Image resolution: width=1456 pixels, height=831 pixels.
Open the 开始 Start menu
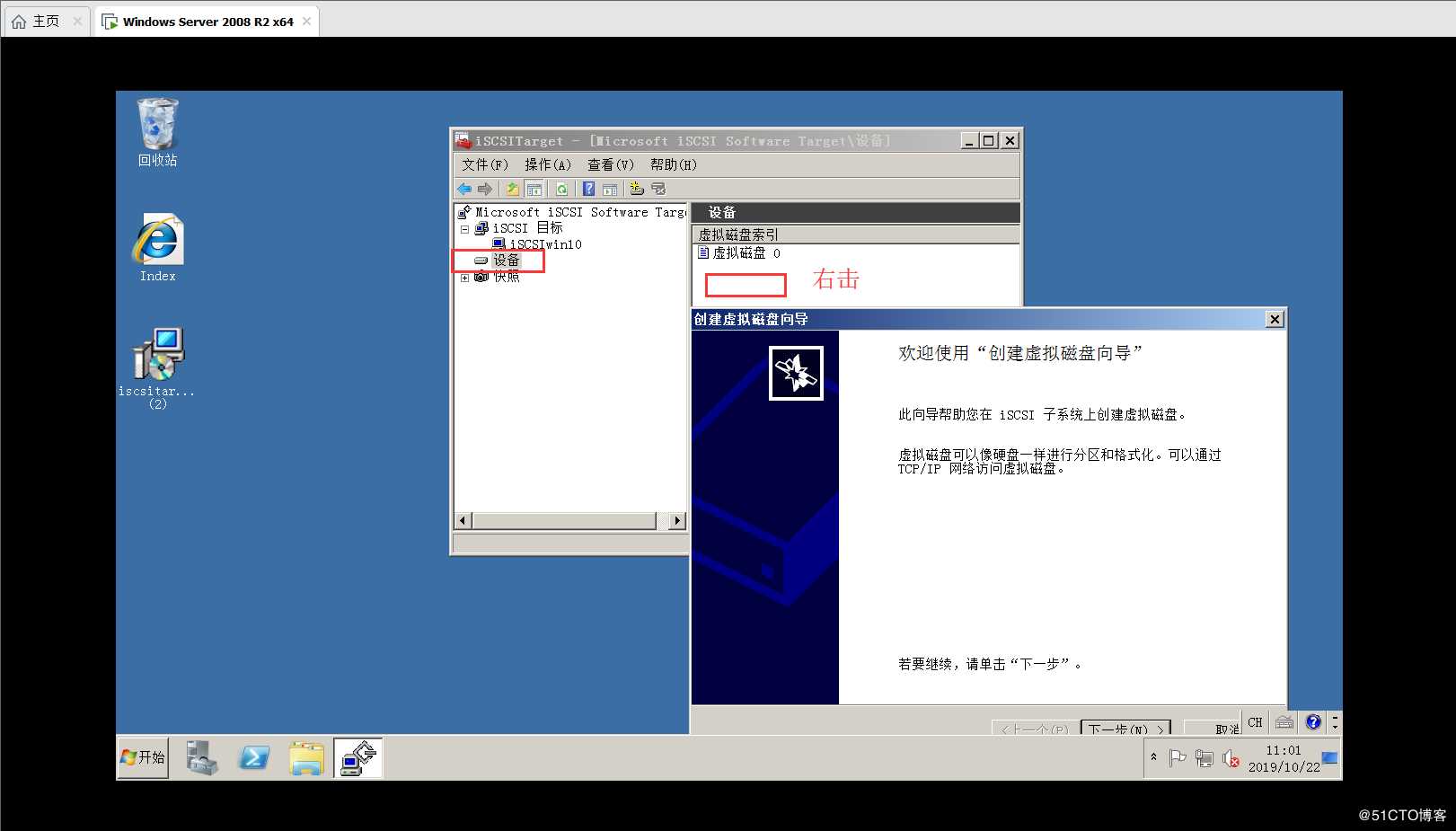point(144,758)
